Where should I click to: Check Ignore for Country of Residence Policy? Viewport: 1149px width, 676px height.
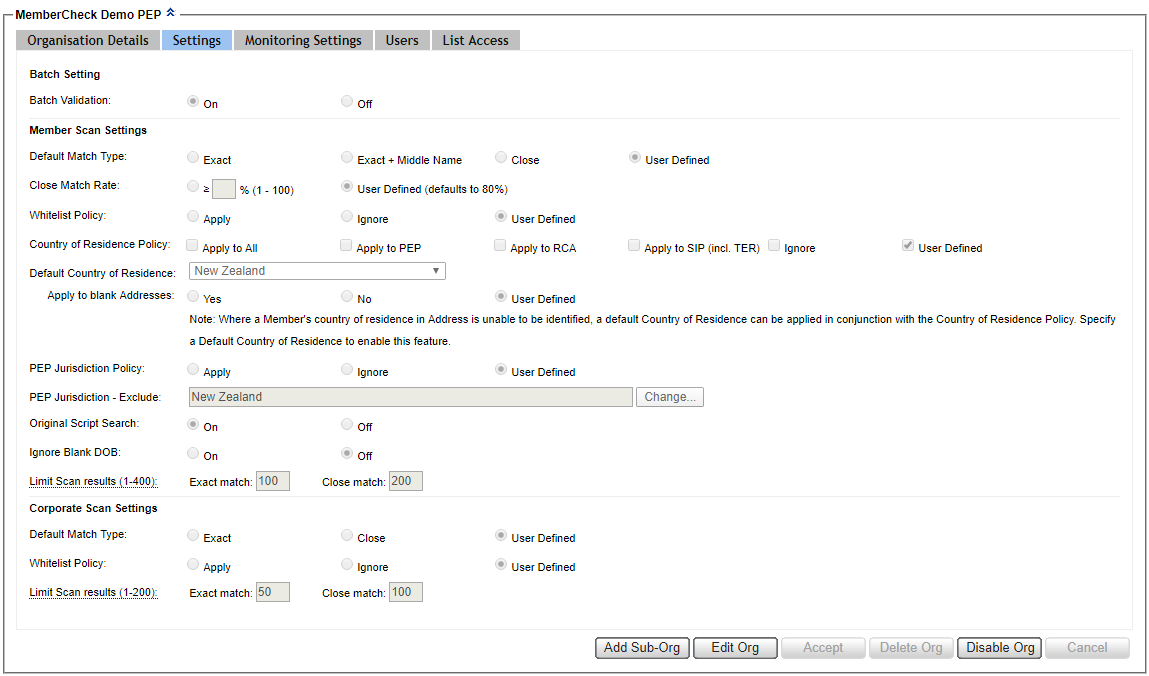[x=774, y=245]
